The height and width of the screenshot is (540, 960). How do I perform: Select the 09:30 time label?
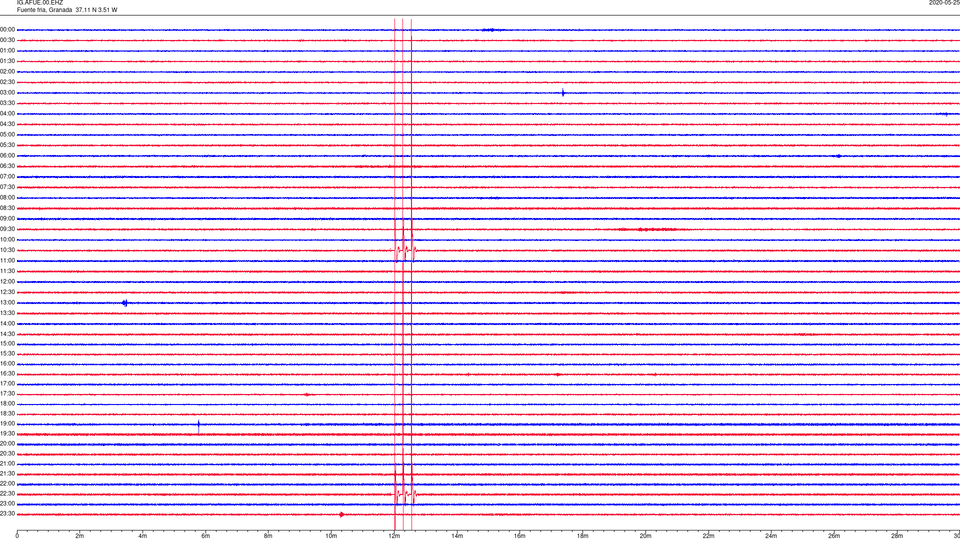(x=7, y=229)
